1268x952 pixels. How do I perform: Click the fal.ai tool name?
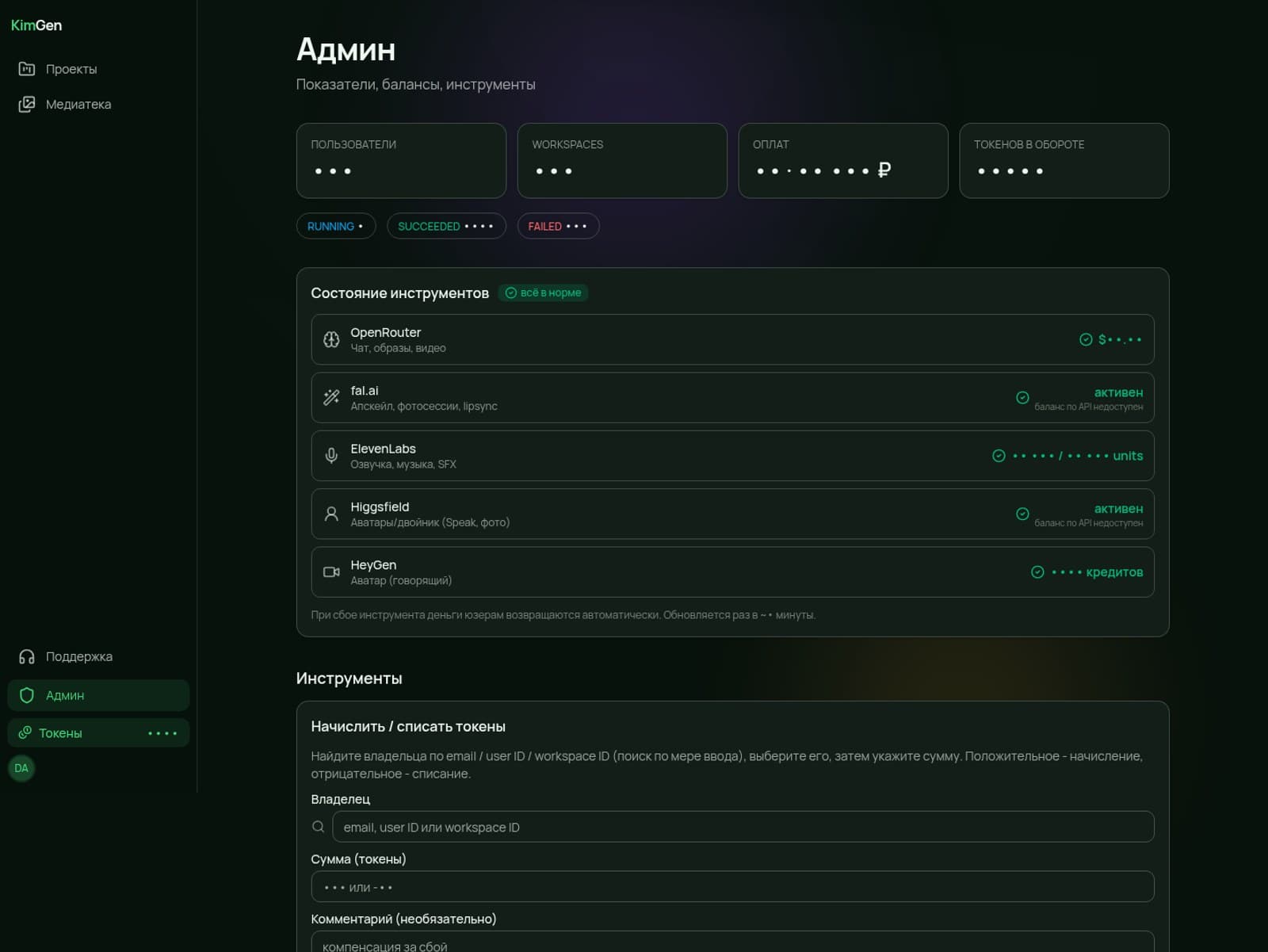click(365, 391)
